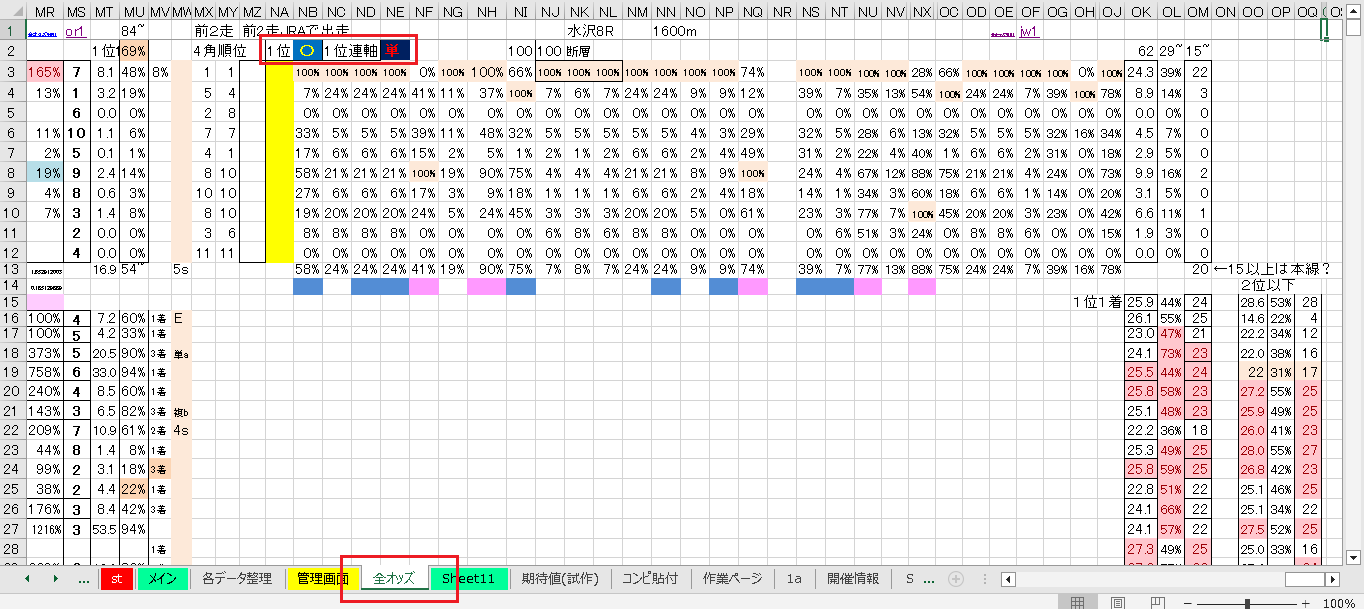Switch to the メイン sheet tab
The height and width of the screenshot is (609, 1366).
coord(163,579)
